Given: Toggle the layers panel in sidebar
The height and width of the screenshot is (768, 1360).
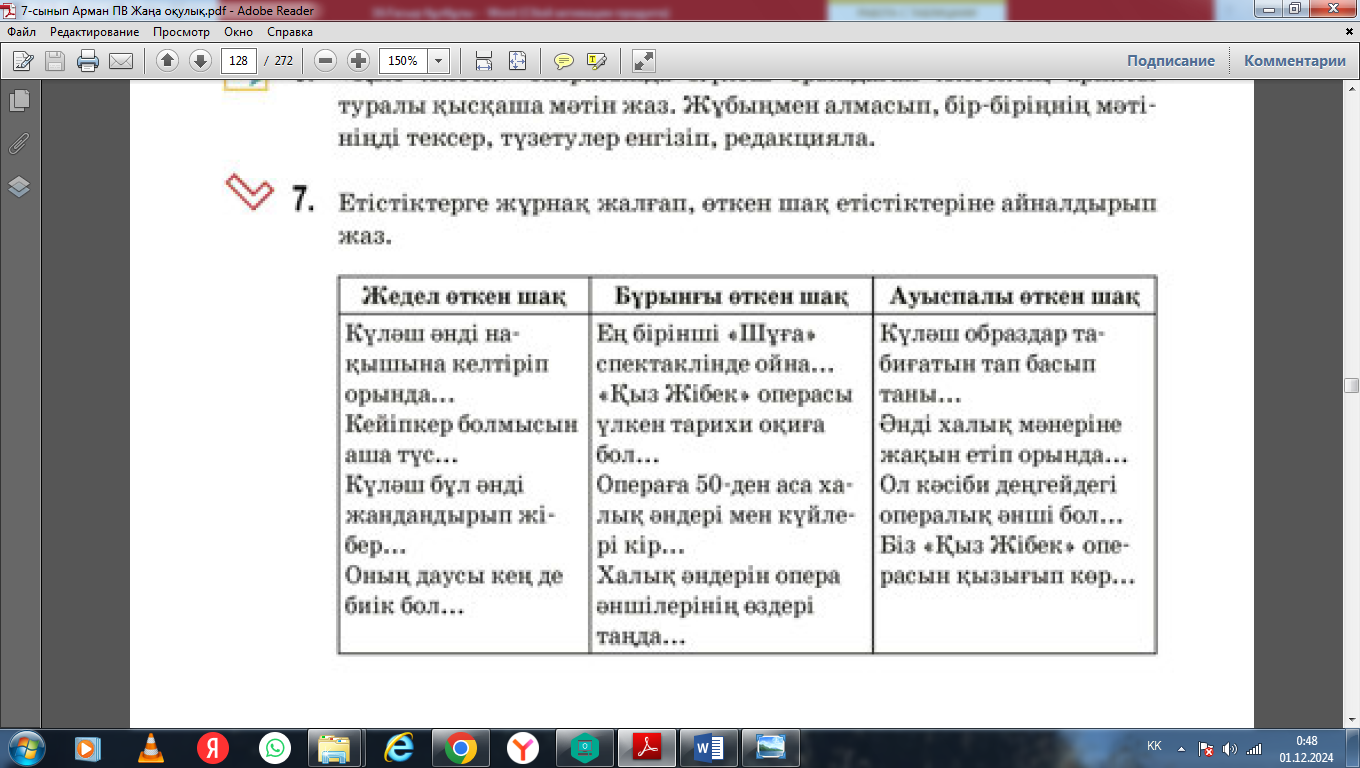Looking at the screenshot, I should pyautogui.click(x=18, y=187).
